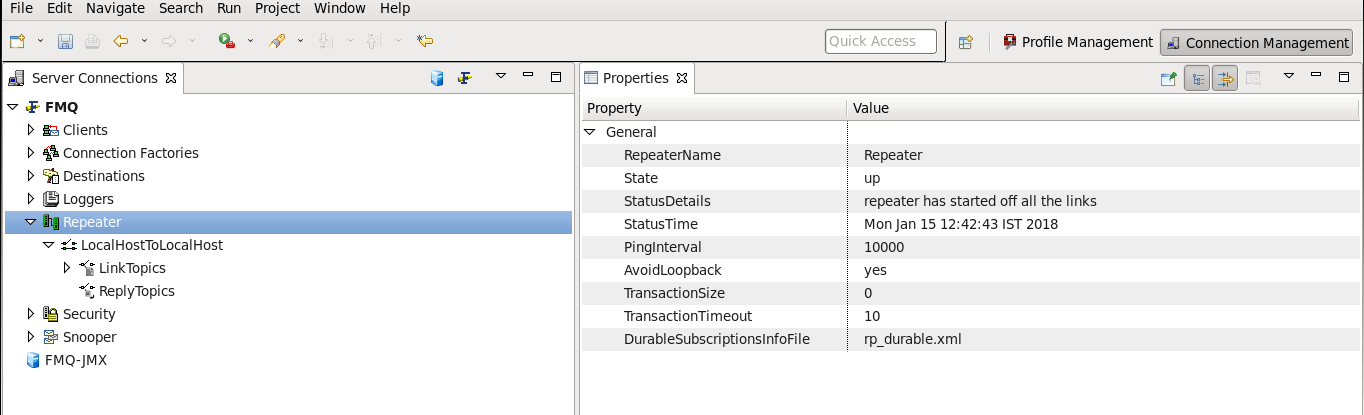Open the Navigate menu
Image resolution: width=1364 pixels, height=415 pixels.
point(115,8)
